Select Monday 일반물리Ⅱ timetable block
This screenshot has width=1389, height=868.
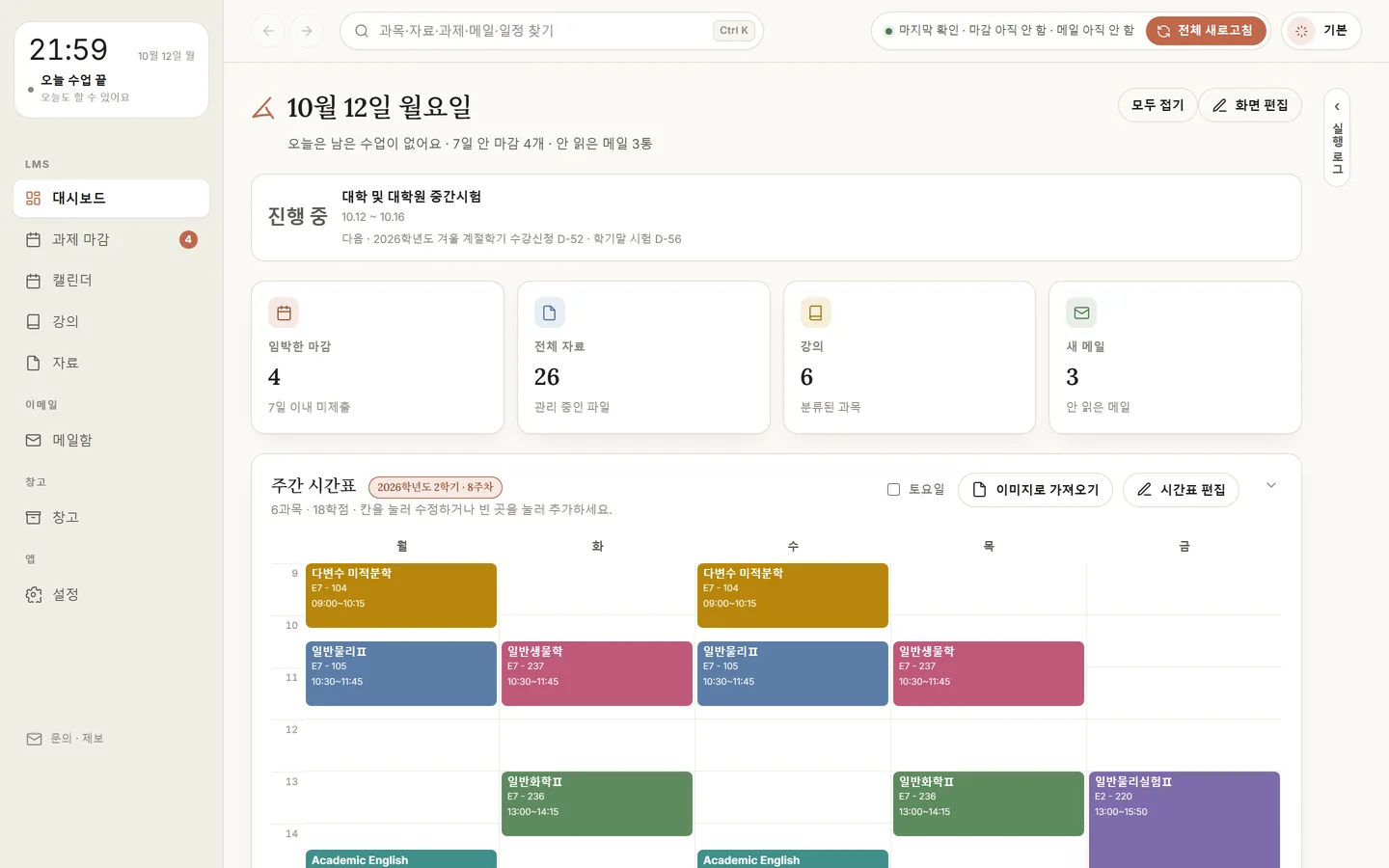401,673
